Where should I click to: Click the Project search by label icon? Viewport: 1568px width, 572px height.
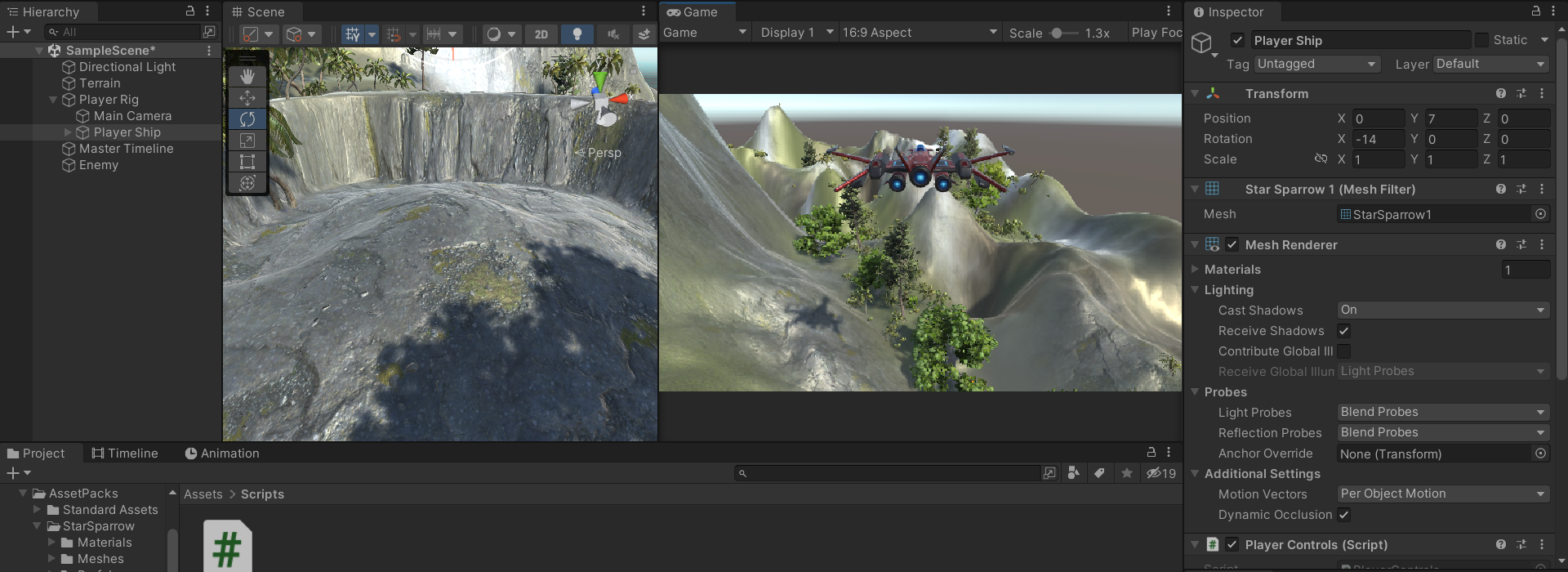[x=1100, y=473]
